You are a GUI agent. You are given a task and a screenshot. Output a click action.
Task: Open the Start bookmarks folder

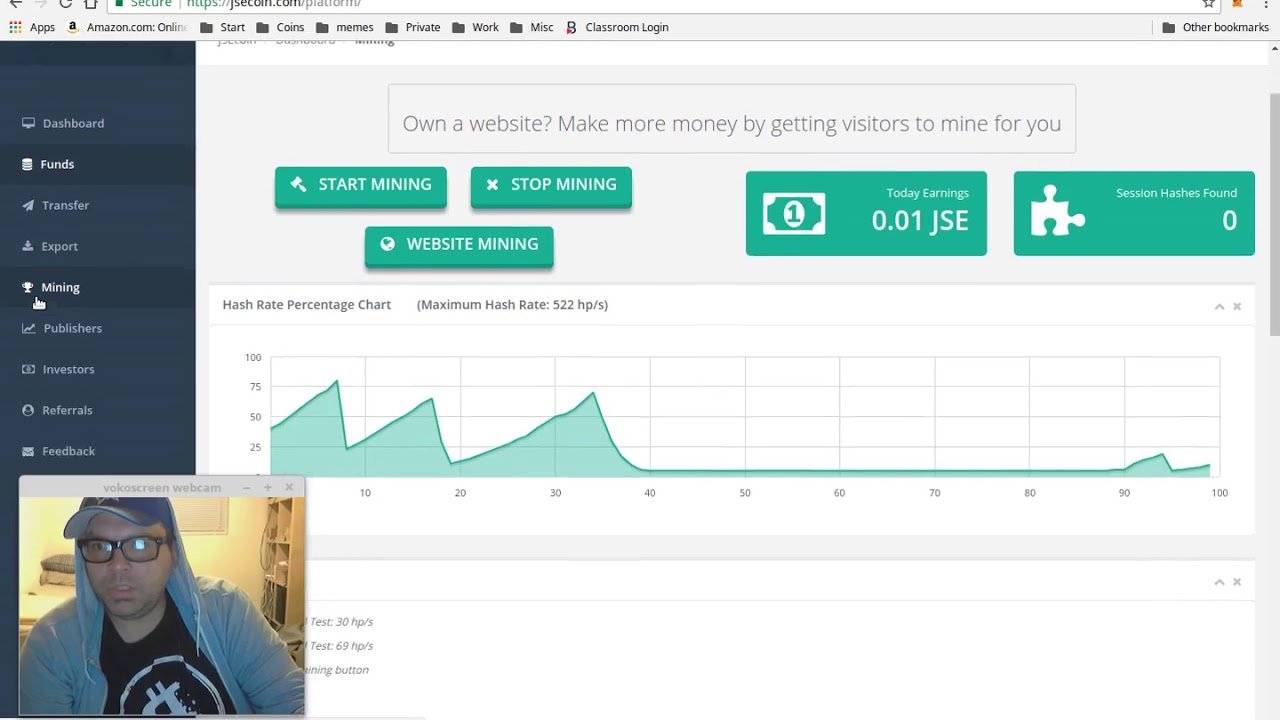(x=222, y=27)
